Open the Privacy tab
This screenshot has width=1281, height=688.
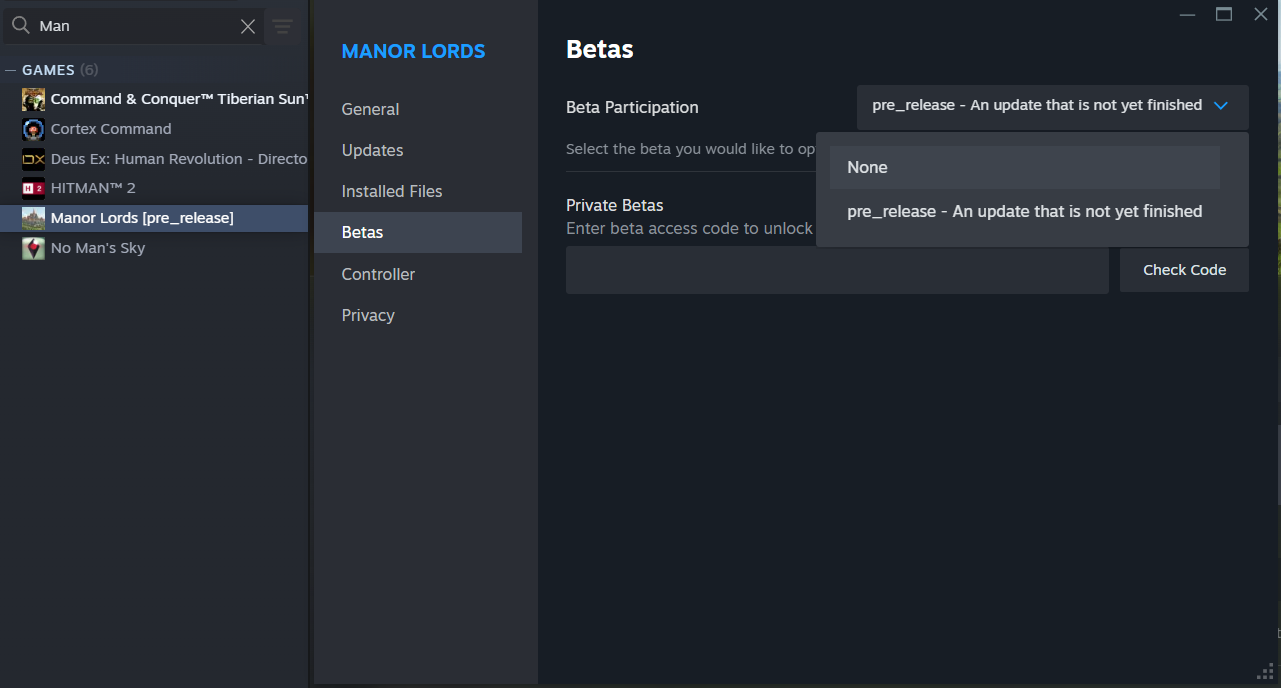(x=368, y=315)
